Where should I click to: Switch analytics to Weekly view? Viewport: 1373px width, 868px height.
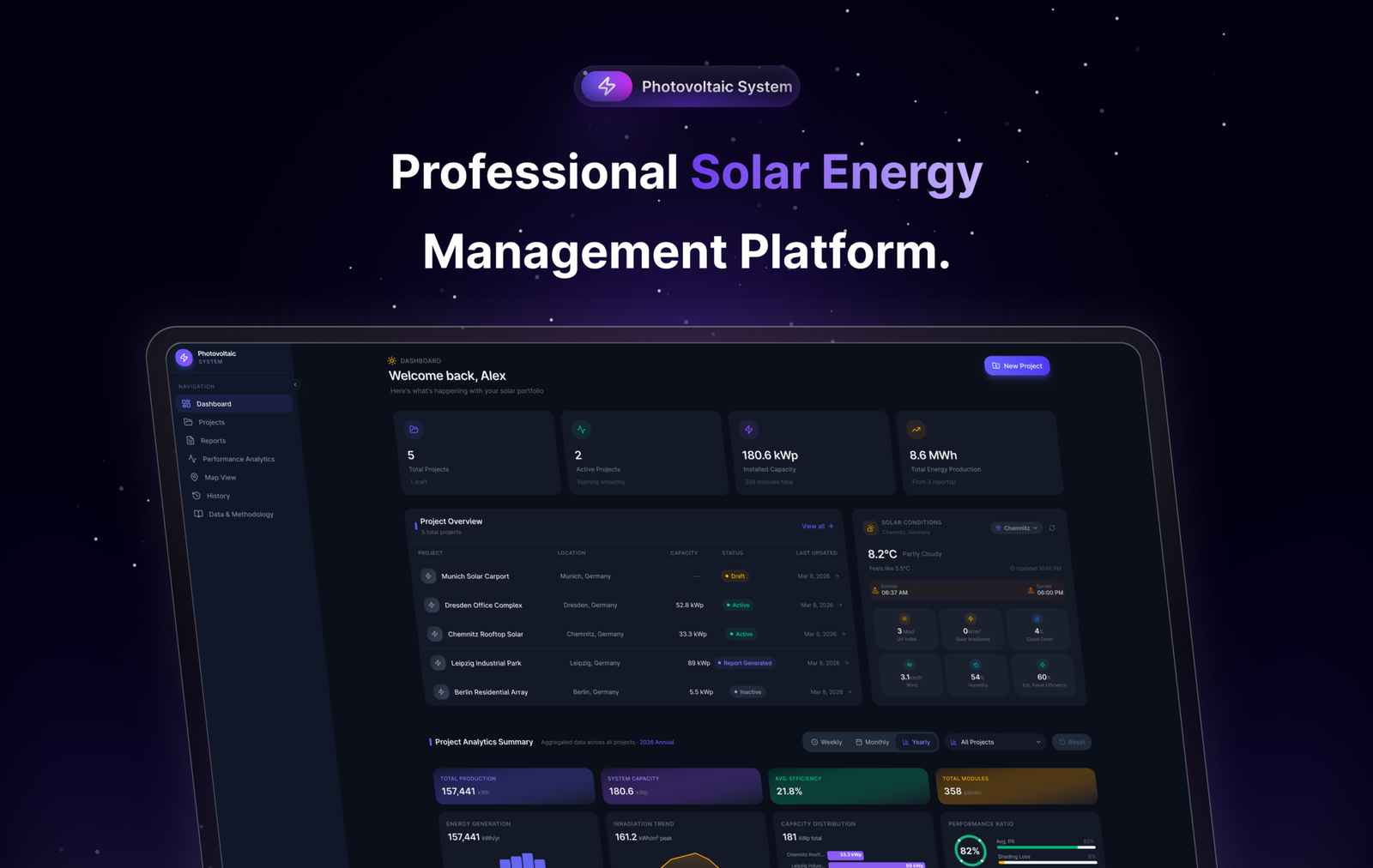(x=827, y=742)
